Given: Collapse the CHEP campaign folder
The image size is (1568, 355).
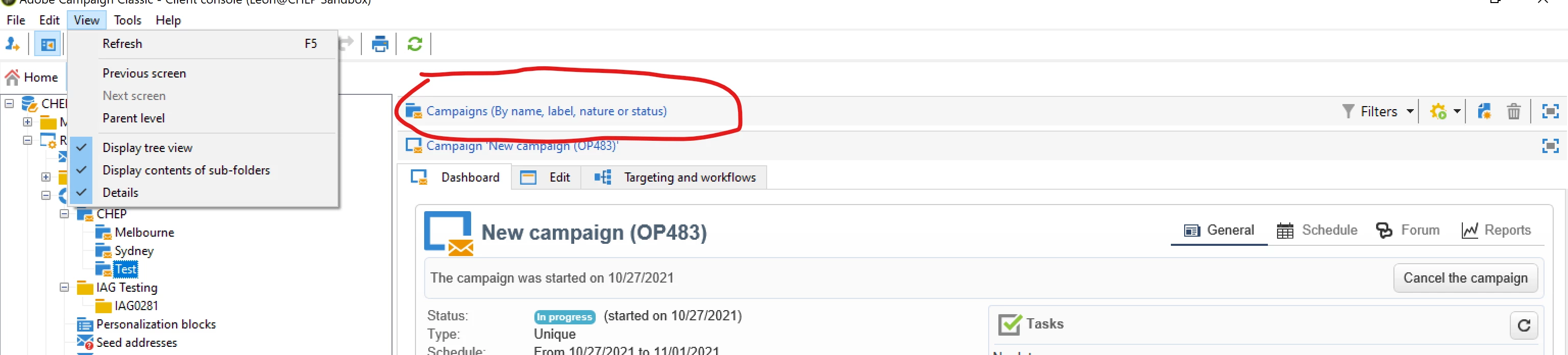Looking at the screenshot, I should [x=64, y=214].
